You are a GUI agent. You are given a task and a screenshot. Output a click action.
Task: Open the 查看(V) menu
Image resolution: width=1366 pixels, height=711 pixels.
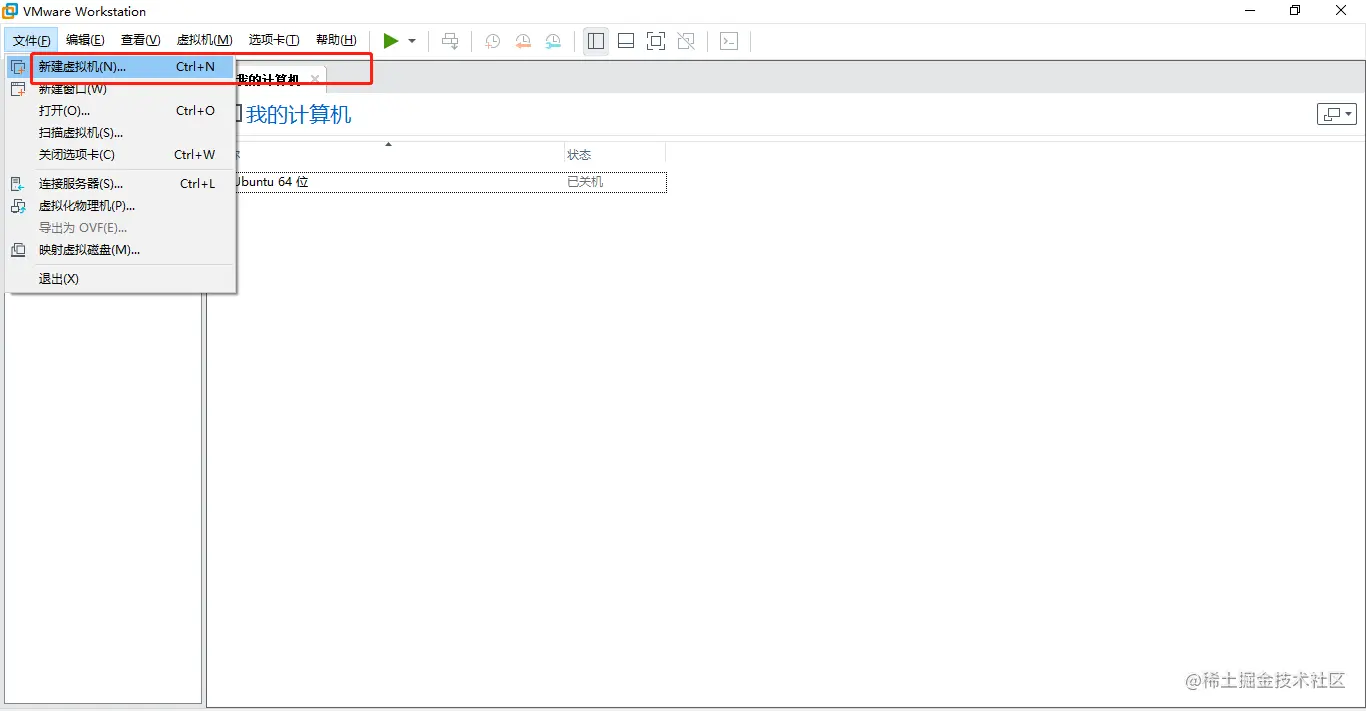pos(141,40)
